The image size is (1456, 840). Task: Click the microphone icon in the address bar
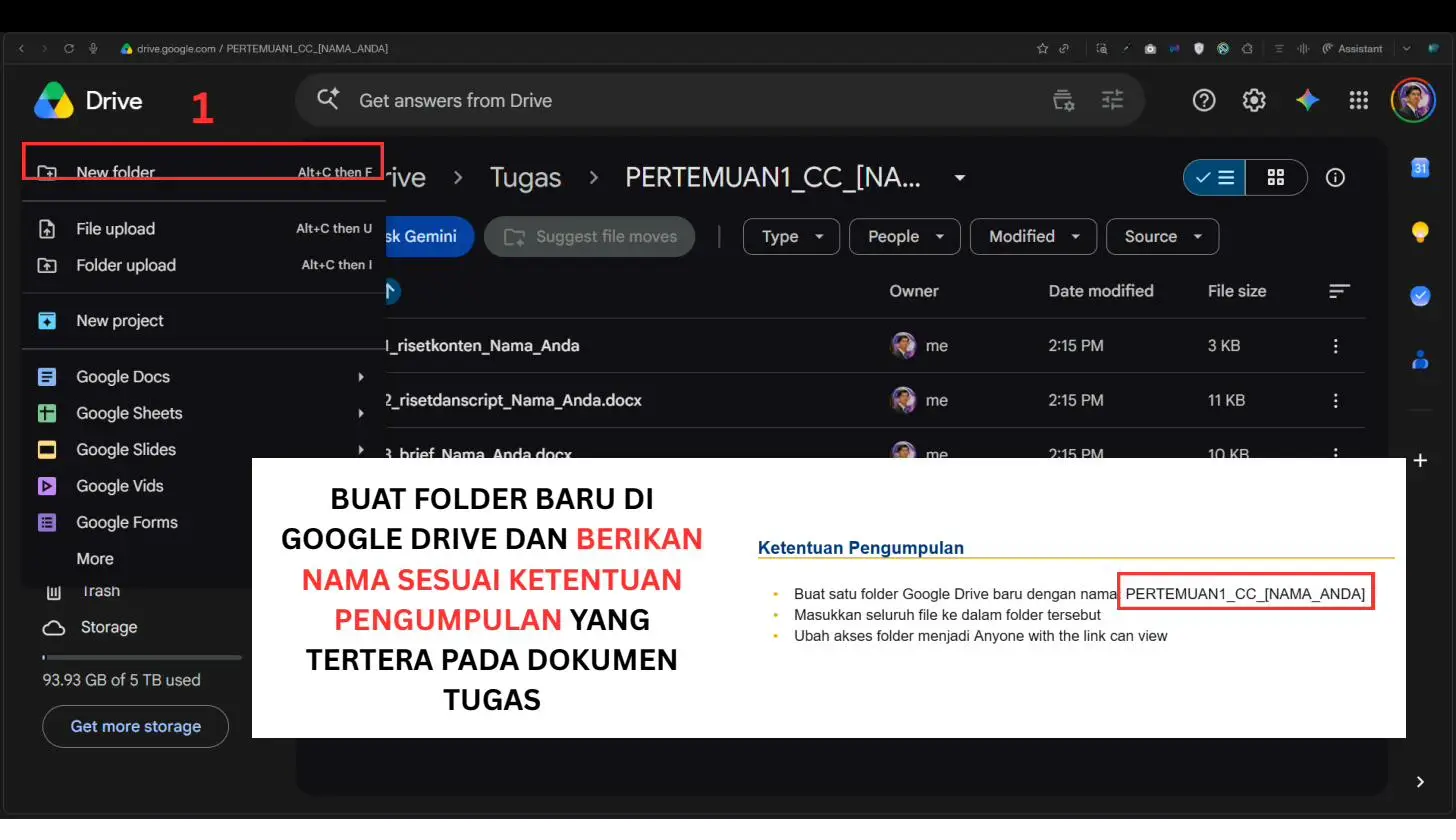pyautogui.click(x=93, y=48)
